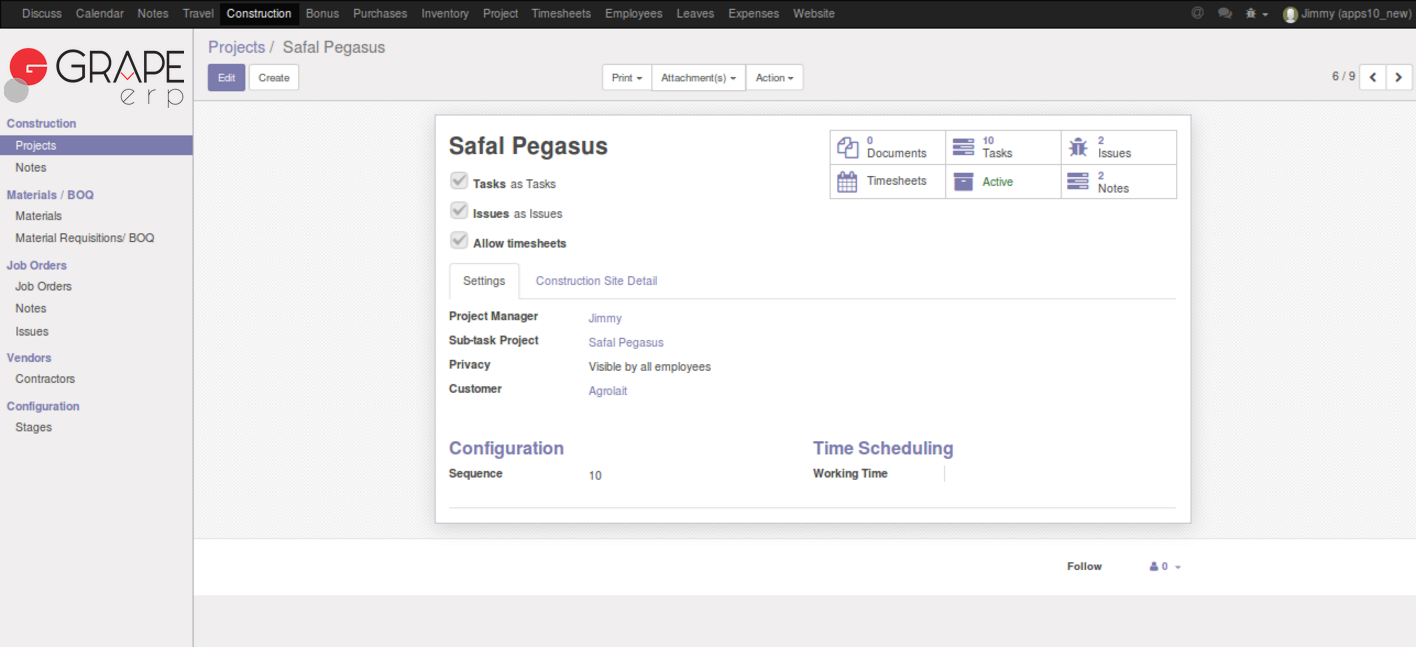Open the Documents stat button icon
This screenshot has width=1416, height=663.
848,148
